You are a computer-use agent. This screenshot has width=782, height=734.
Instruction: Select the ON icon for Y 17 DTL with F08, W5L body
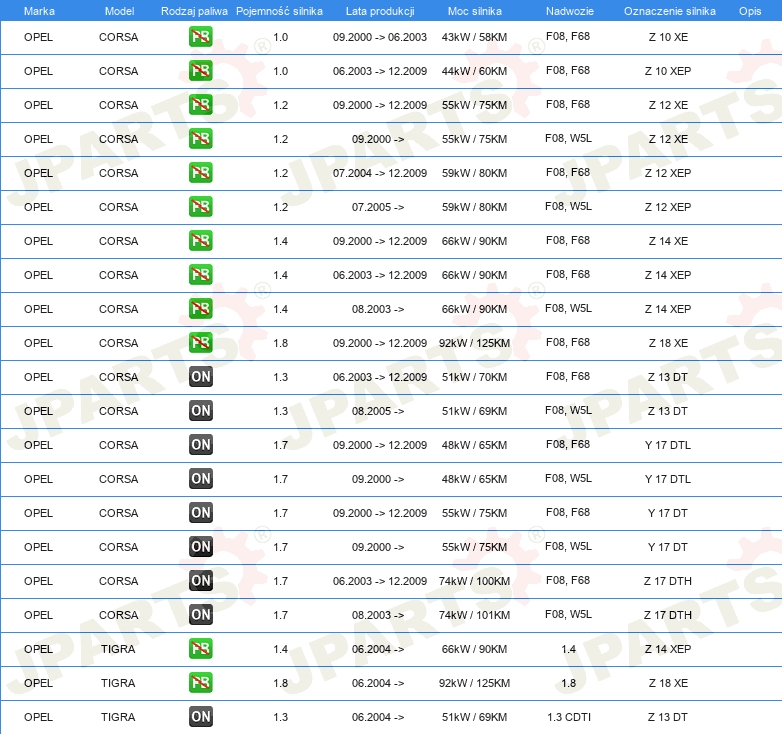point(200,479)
